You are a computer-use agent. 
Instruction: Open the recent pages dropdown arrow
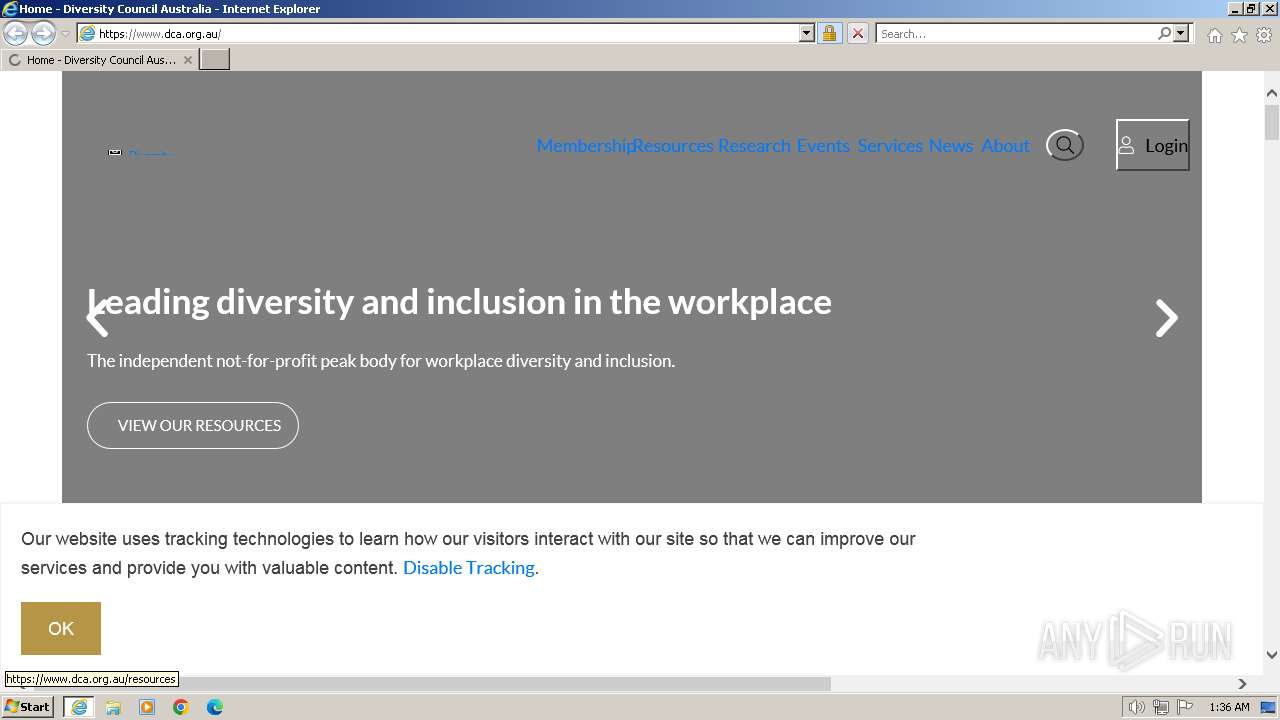pos(66,34)
